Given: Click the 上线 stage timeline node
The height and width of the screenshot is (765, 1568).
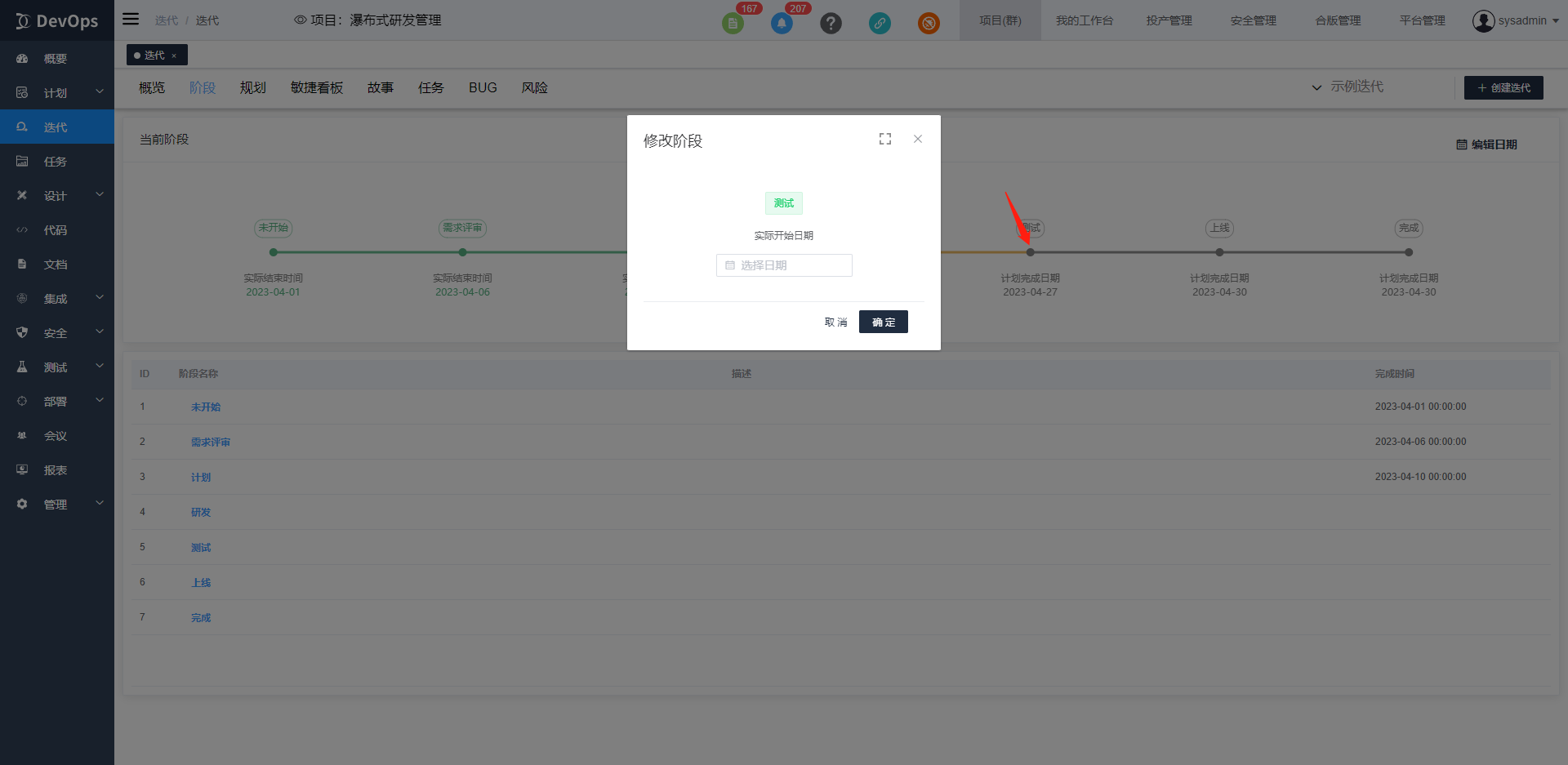Looking at the screenshot, I should click(1219, 252).
